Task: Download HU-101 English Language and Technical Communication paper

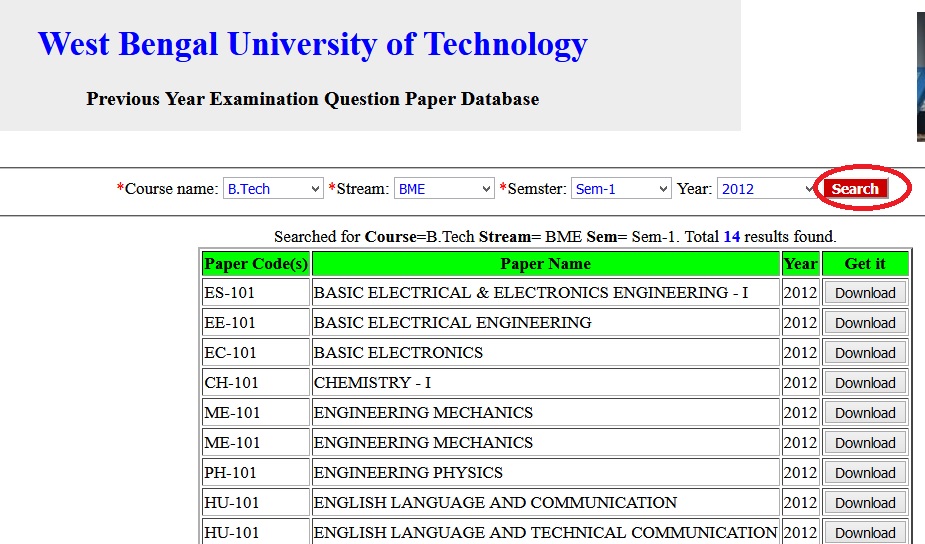Action: [x=865, y=533]
